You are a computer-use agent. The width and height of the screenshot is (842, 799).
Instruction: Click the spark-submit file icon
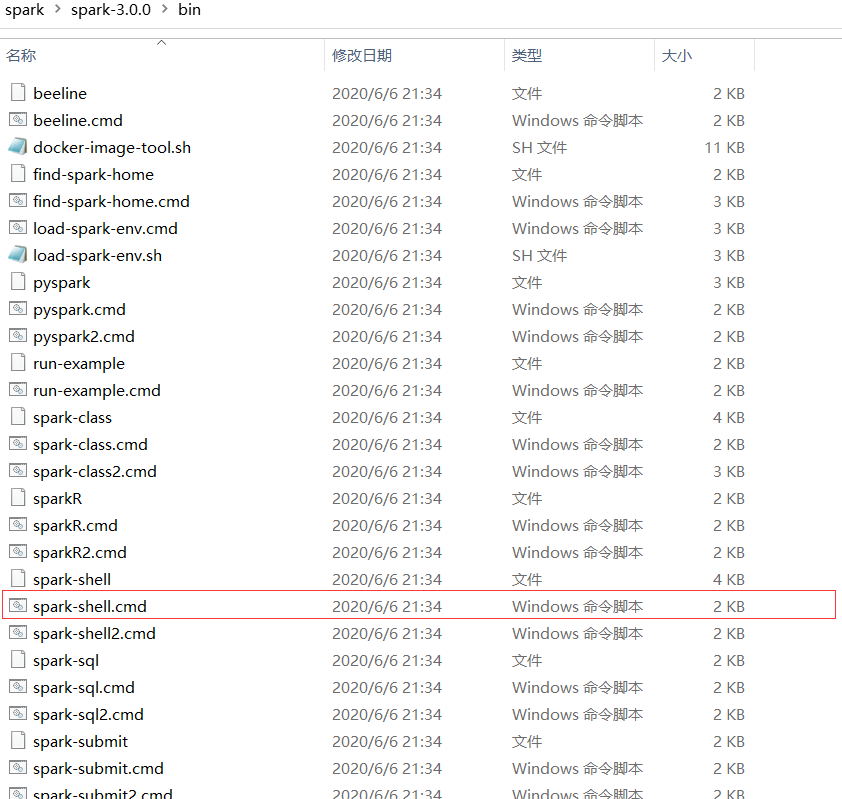click(18, 740)
